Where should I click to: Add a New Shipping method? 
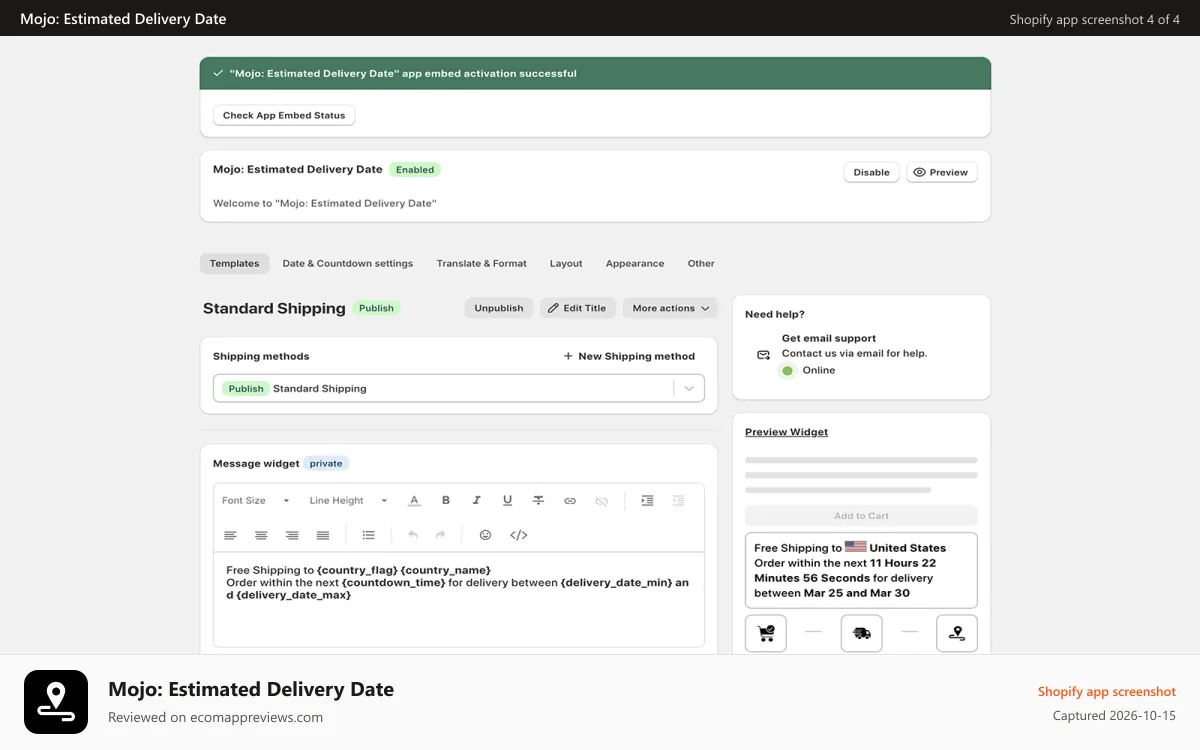click(x=629, y=356)
